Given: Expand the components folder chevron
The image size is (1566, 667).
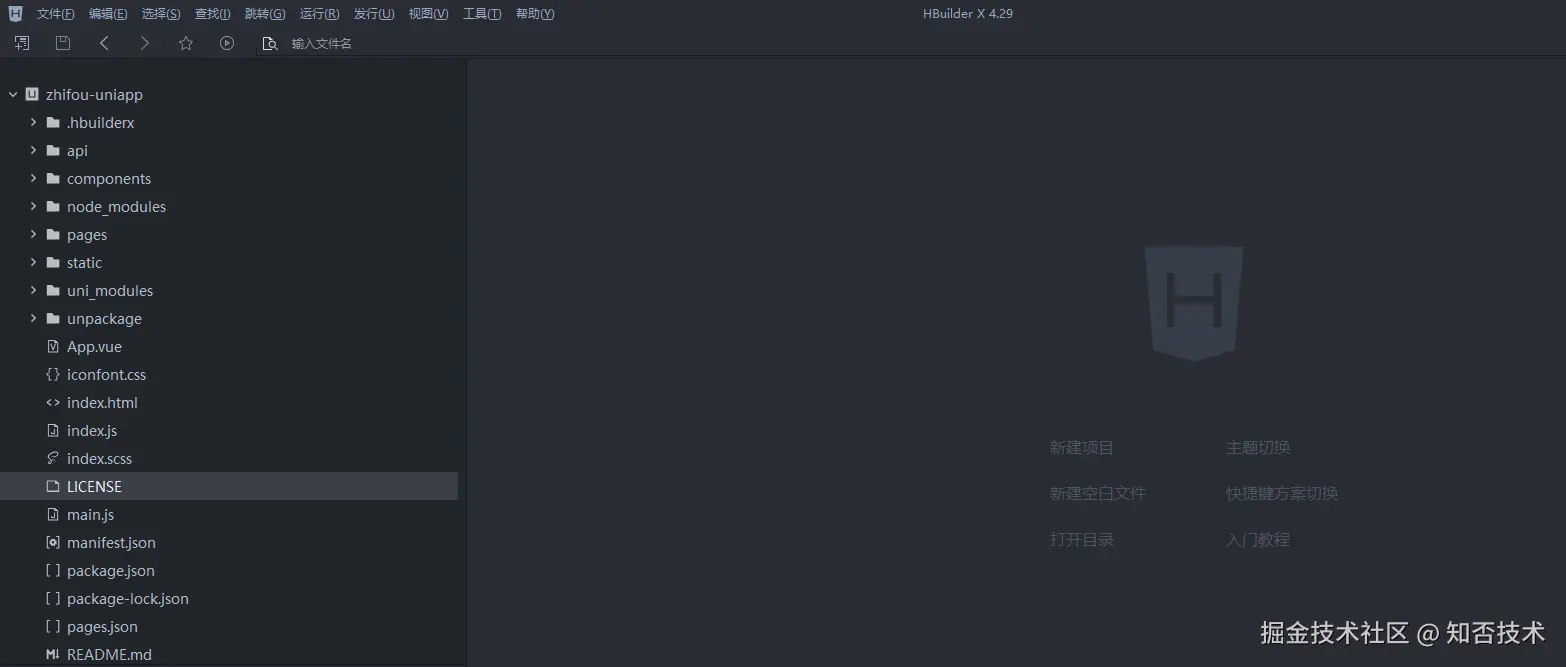Looking at the screenshot, I should (33, 178).
